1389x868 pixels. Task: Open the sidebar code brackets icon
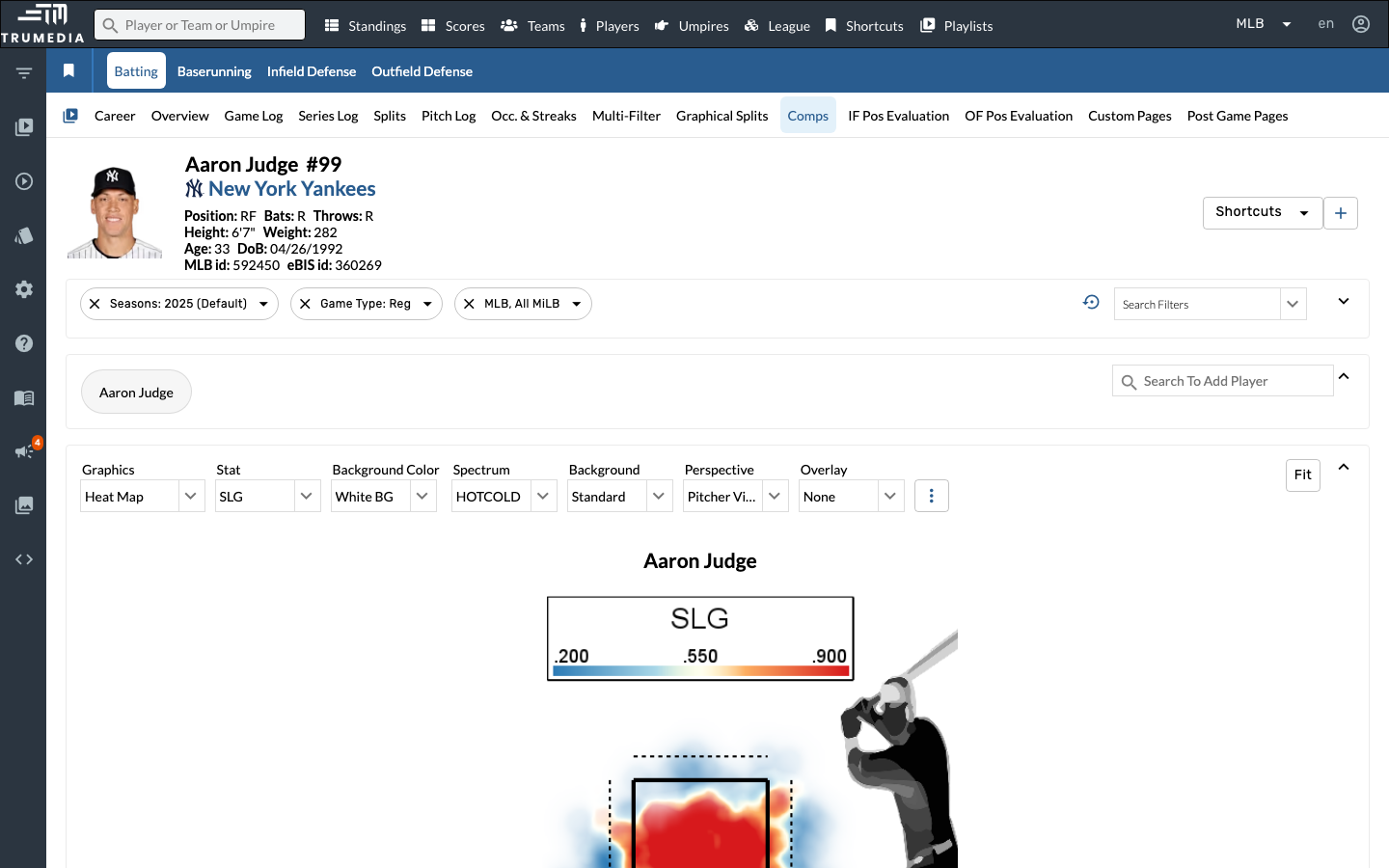tap(24, 559)
